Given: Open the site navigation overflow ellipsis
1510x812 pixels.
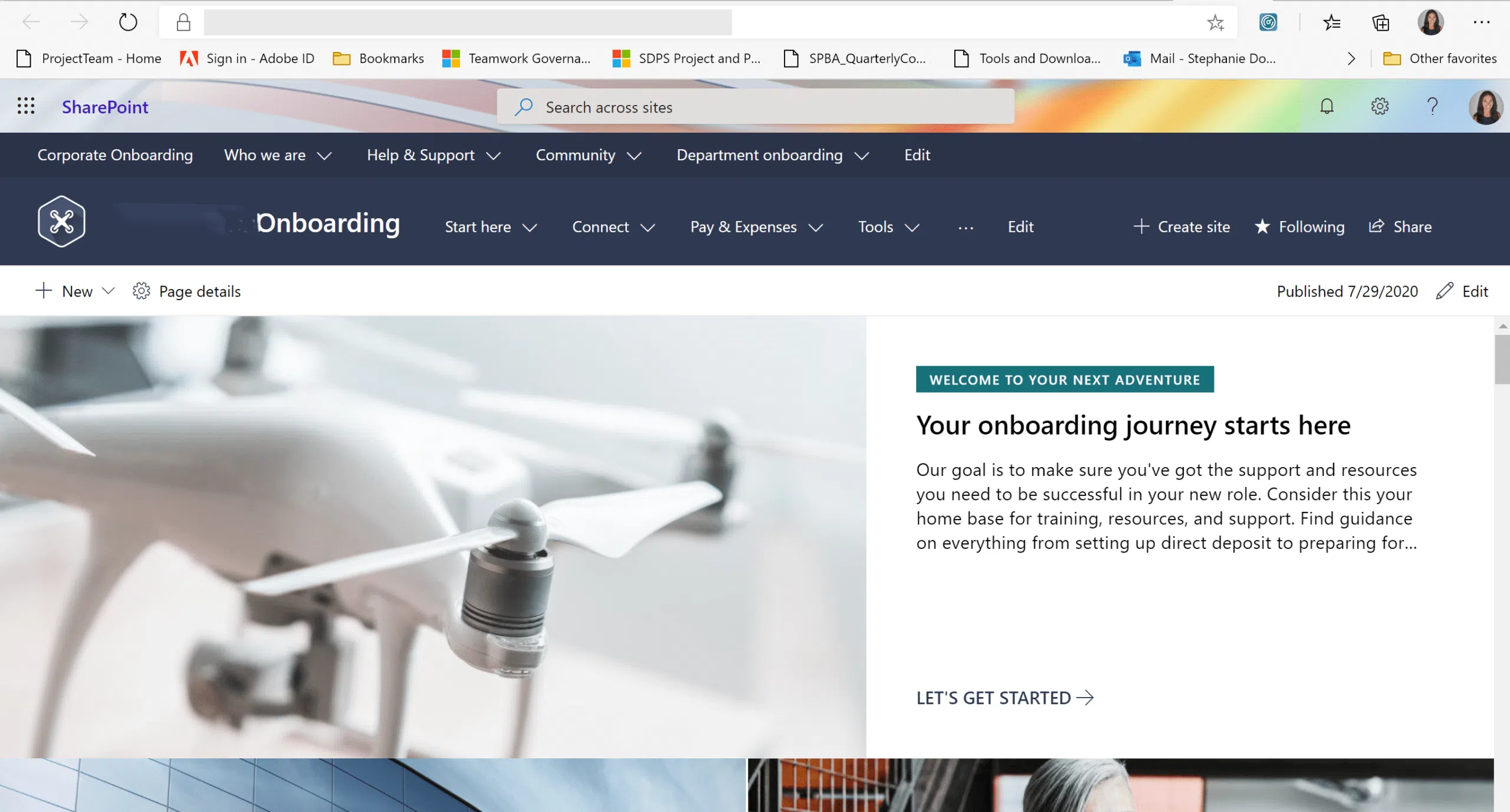Looking at the screenshot, I should coord(966,228).
